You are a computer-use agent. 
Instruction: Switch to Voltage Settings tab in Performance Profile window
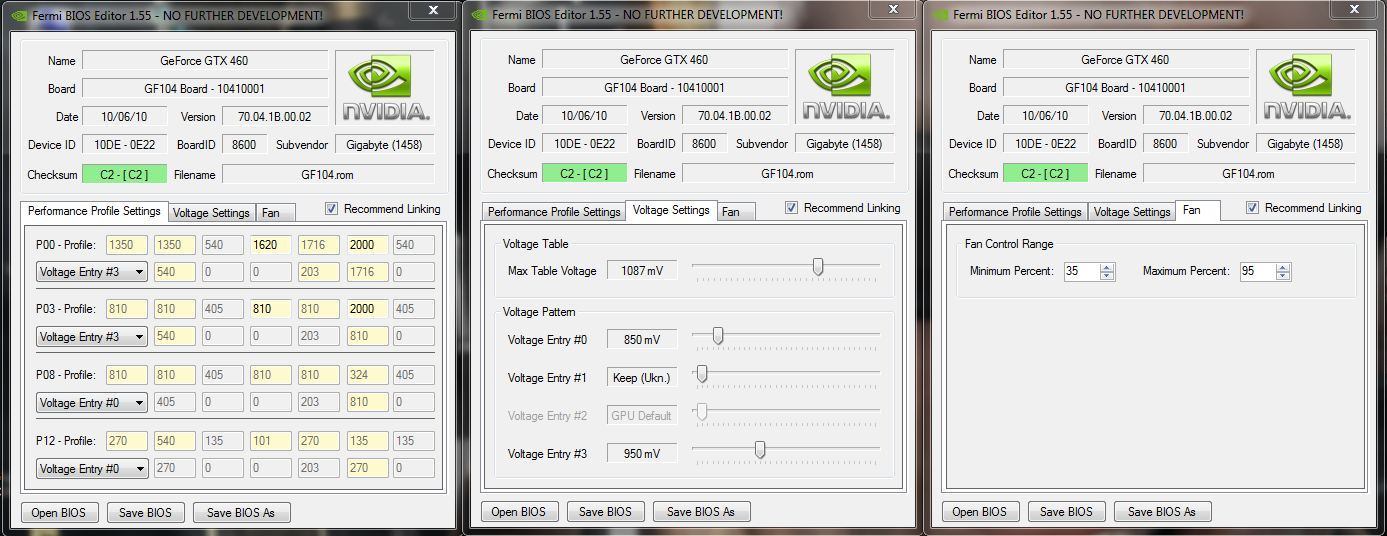point(211,213)
